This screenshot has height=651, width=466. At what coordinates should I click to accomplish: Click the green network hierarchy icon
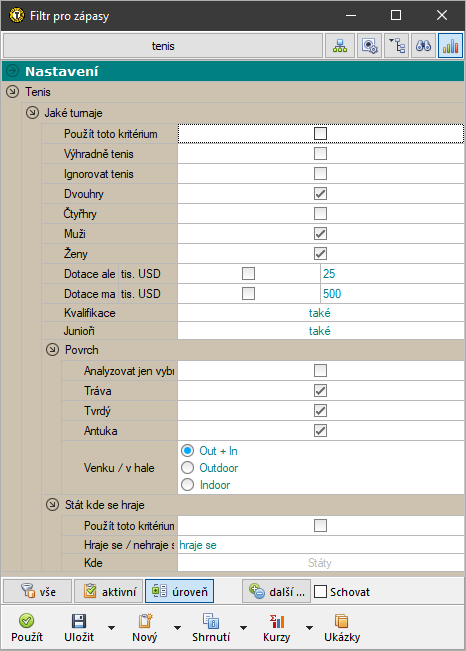[340, 46]
